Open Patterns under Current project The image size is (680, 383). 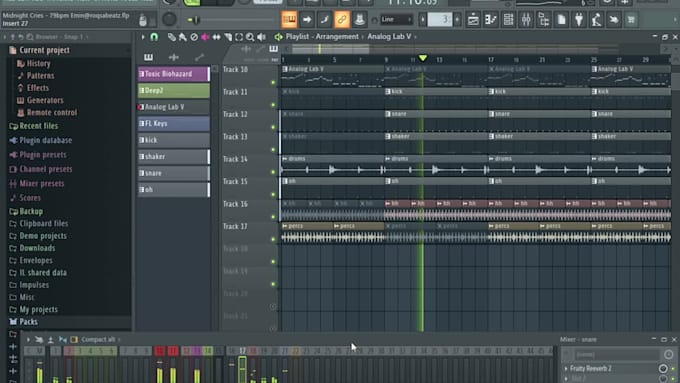(x=40, y=76)
